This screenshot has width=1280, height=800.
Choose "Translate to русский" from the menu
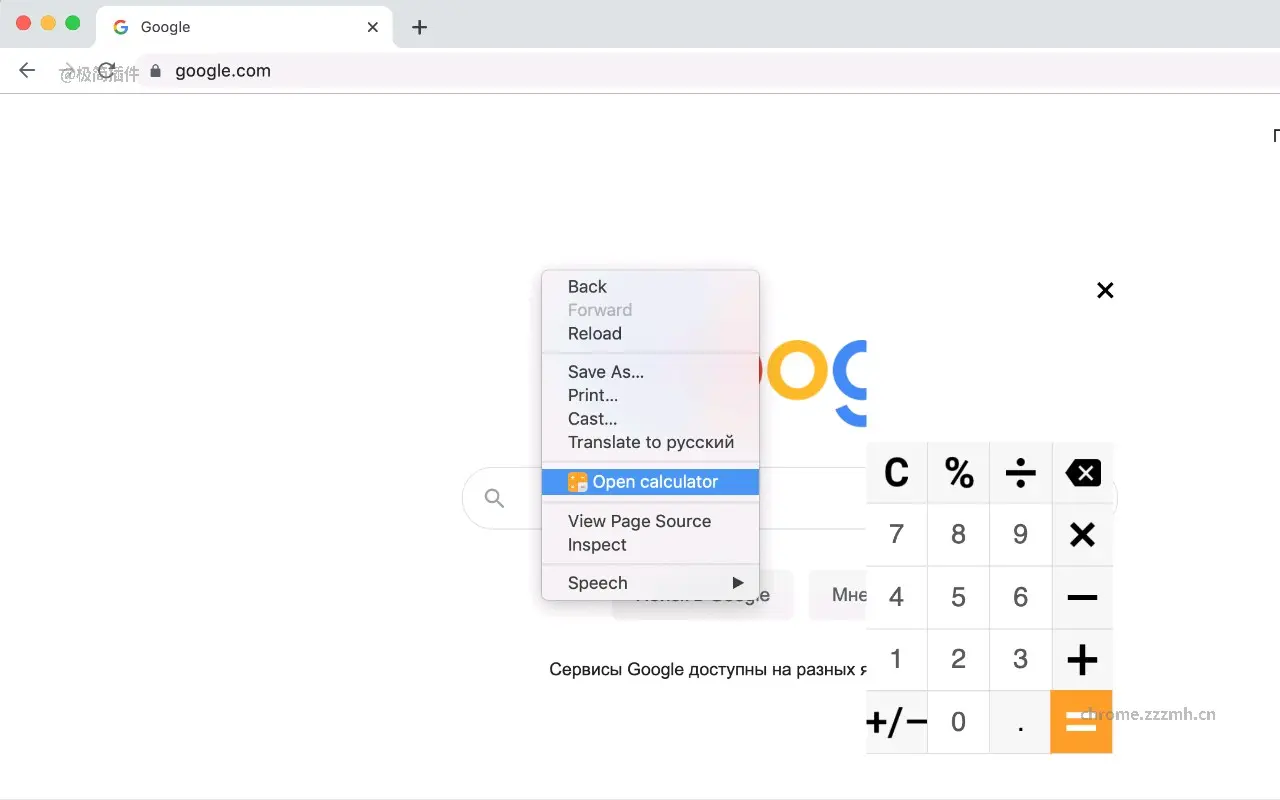tap(650, 442)
